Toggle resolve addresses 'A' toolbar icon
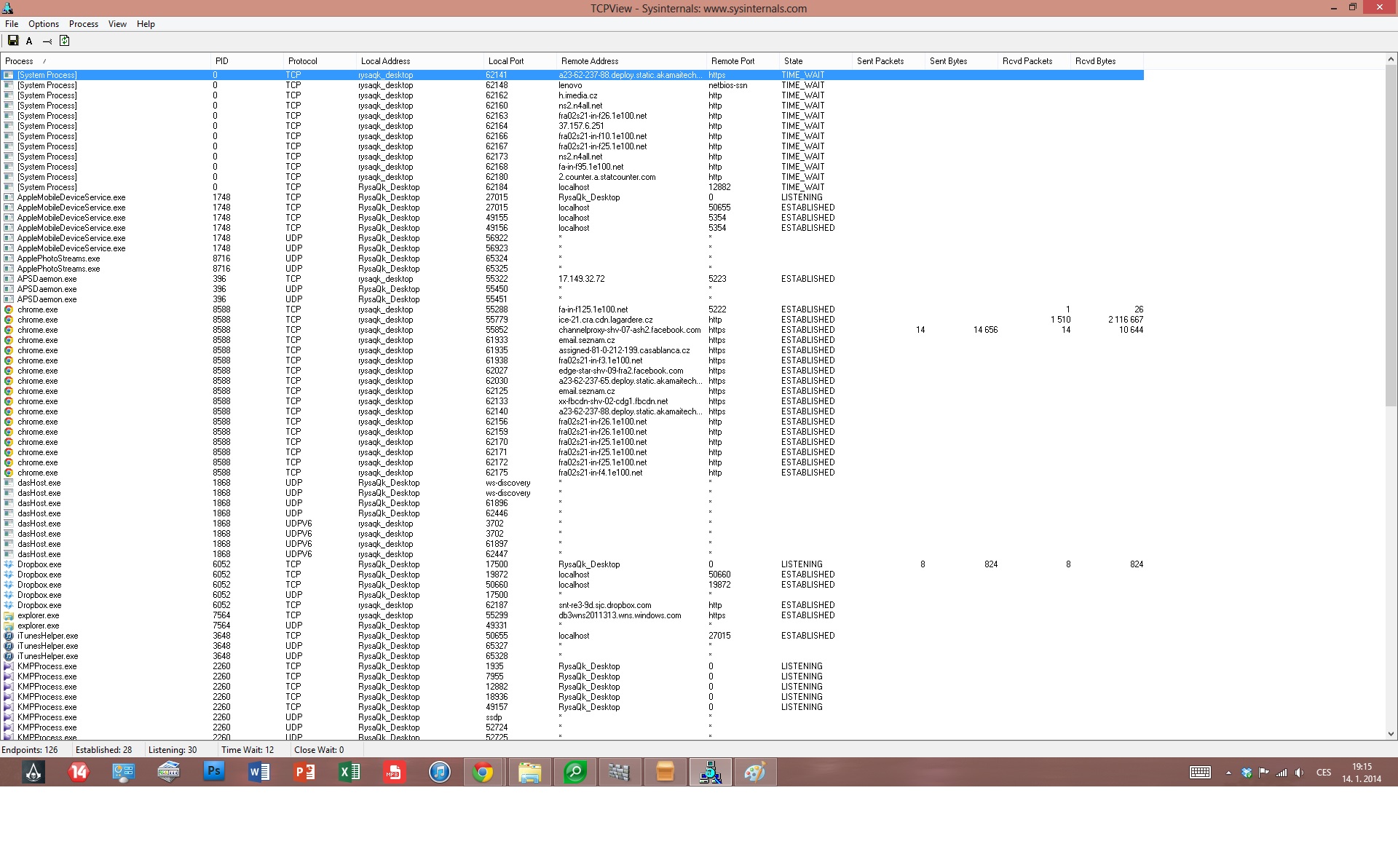1398x868 pixels. [29, 42]
